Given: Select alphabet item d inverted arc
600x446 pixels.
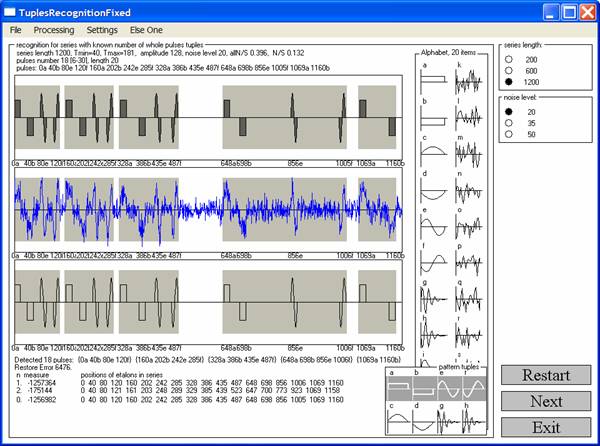Looking at the screenshot, I should (434, 190).
